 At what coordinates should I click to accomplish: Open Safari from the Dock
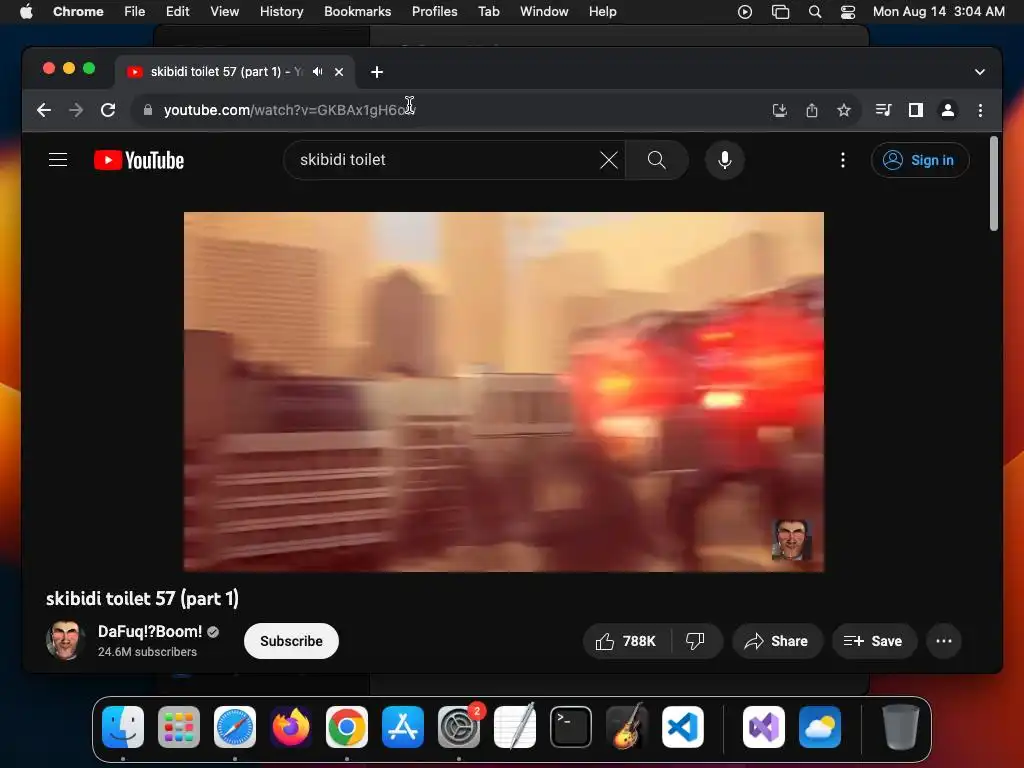coord(235,727)
